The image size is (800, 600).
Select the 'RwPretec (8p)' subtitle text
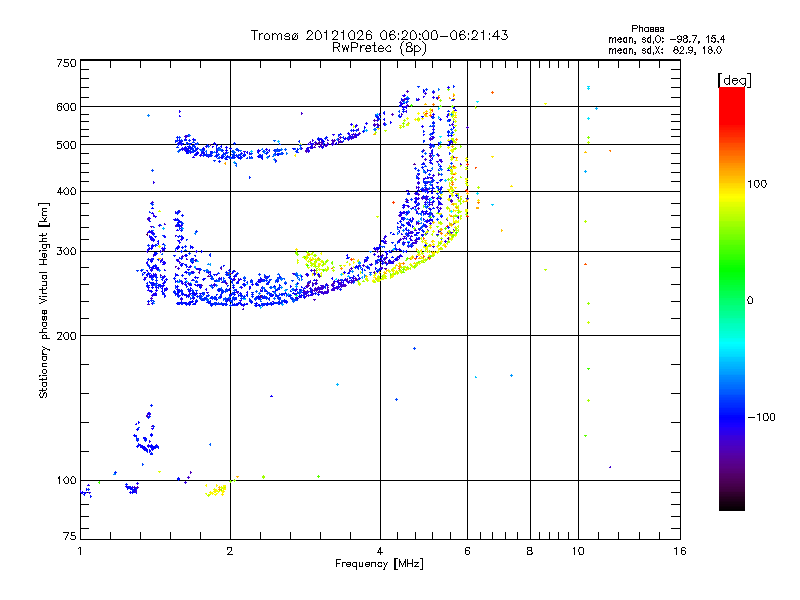pos(379,48)
